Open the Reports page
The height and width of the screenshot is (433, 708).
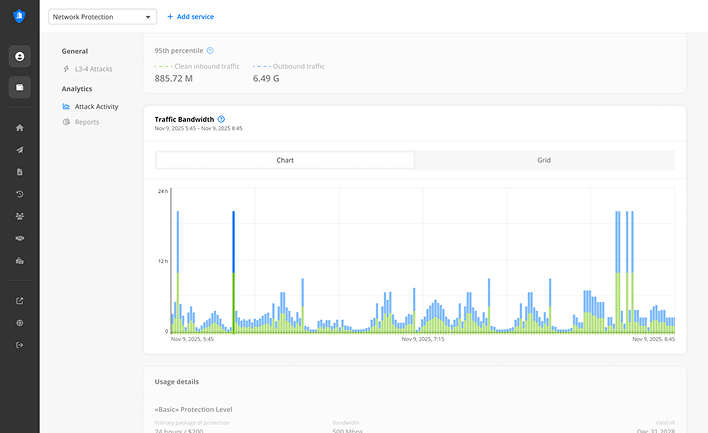coord(87,122)
